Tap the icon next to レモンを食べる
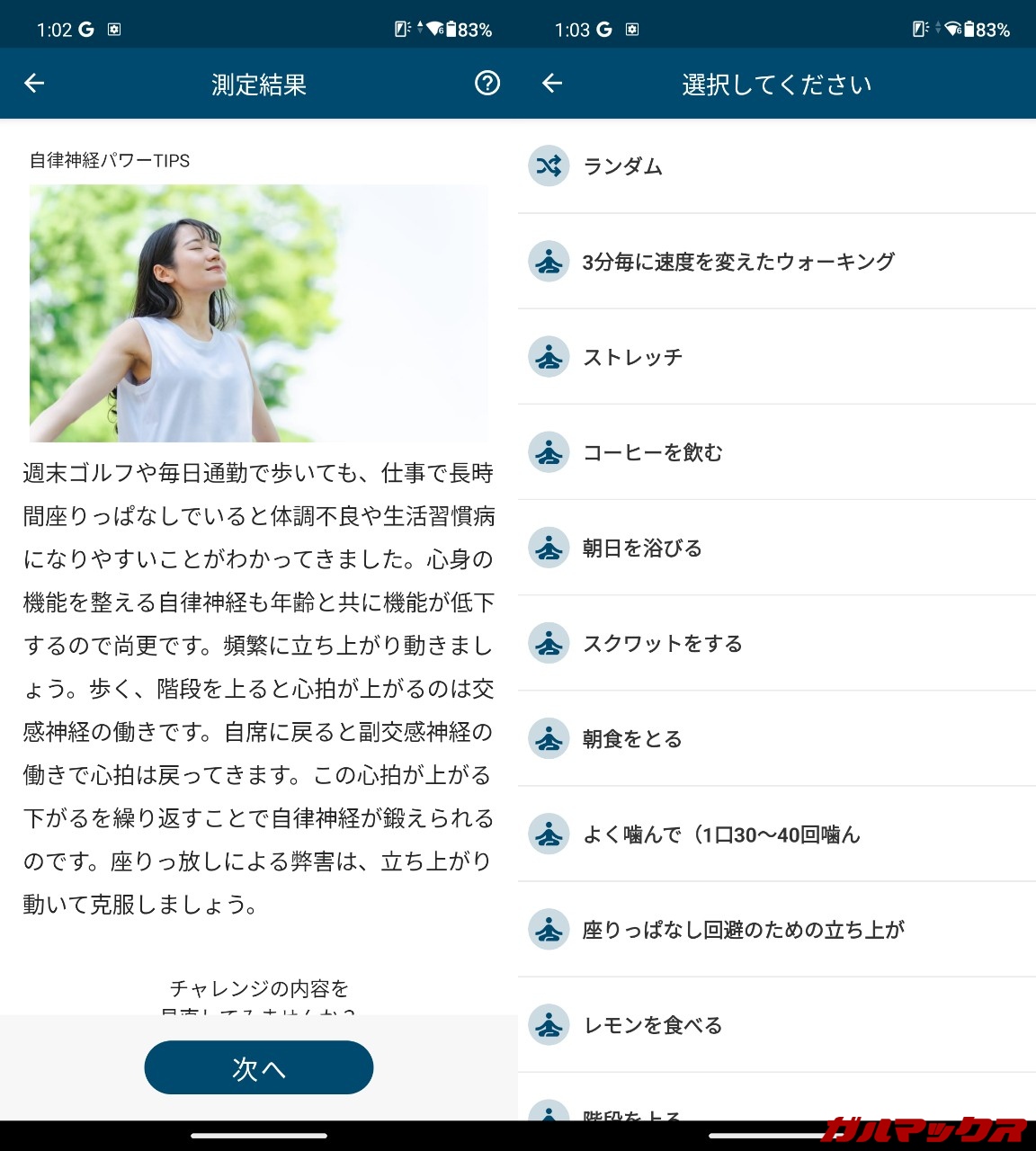The image size is (1036, 1151). click(549, 1025)
